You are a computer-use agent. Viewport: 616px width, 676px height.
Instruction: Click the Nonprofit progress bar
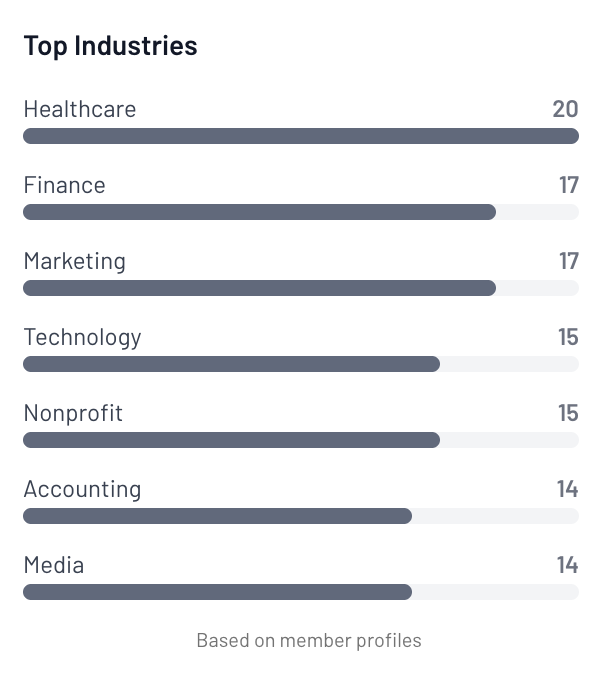click(300, 440)
